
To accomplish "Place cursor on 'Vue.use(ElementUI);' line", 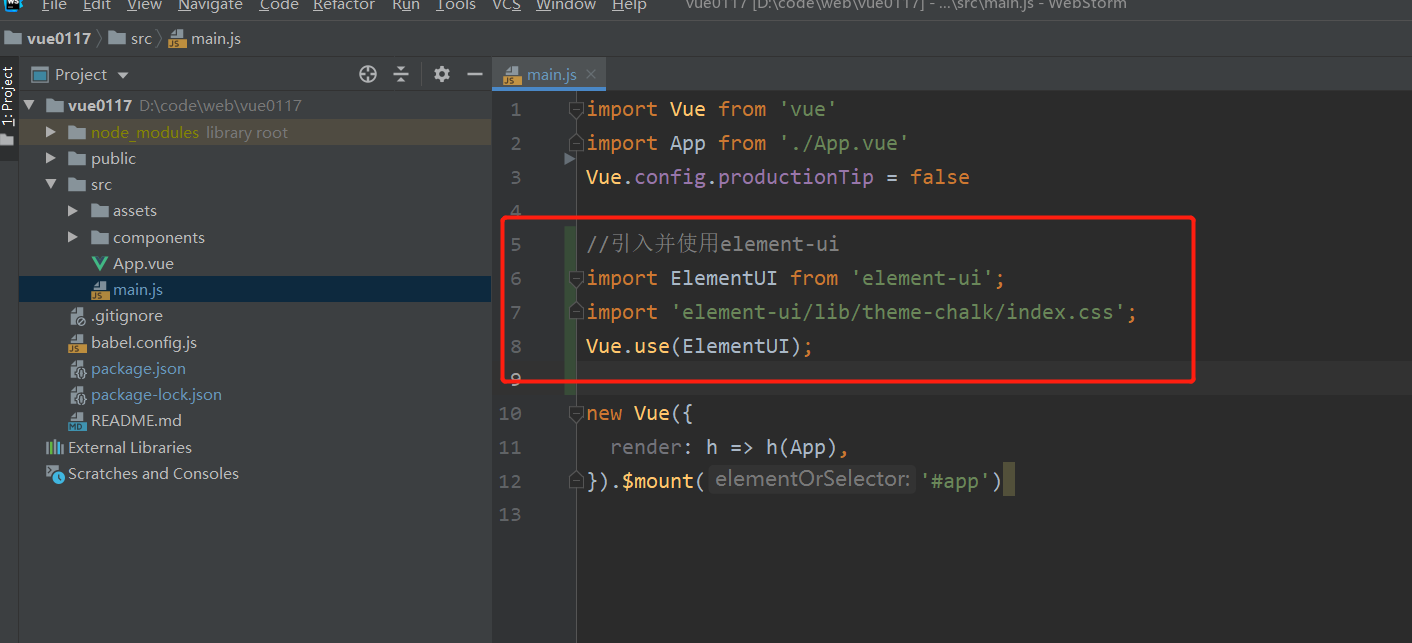I will pos(700,346).
